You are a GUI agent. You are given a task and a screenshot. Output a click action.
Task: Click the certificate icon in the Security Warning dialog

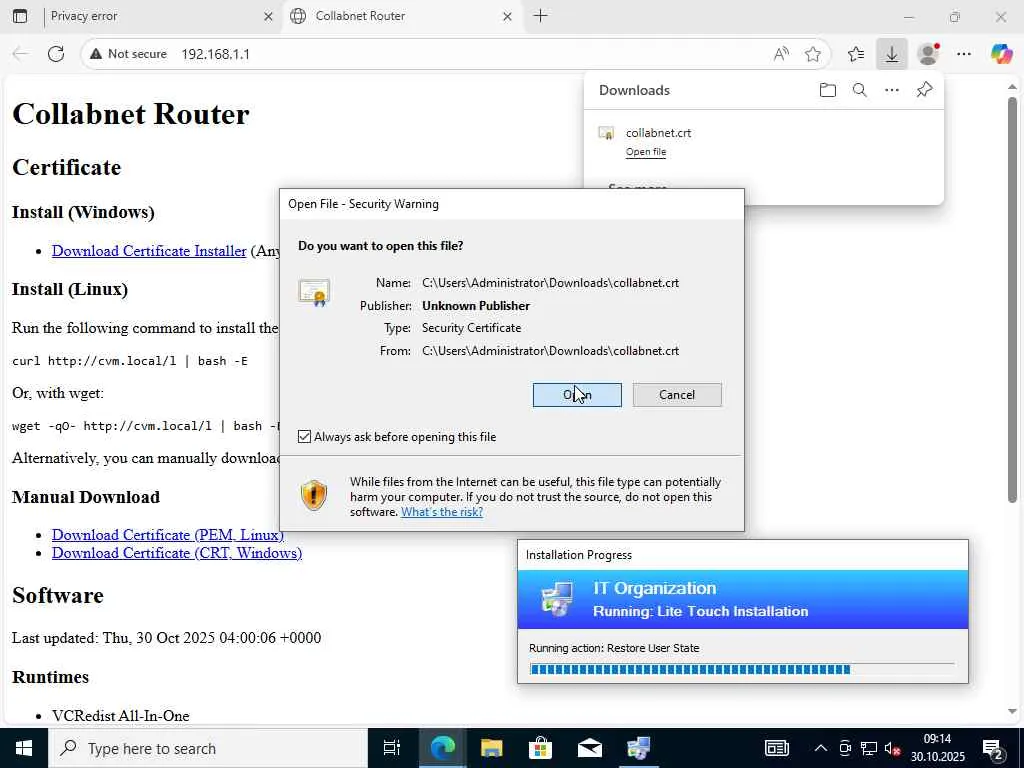pyautogui.click(x=314, y=293)
